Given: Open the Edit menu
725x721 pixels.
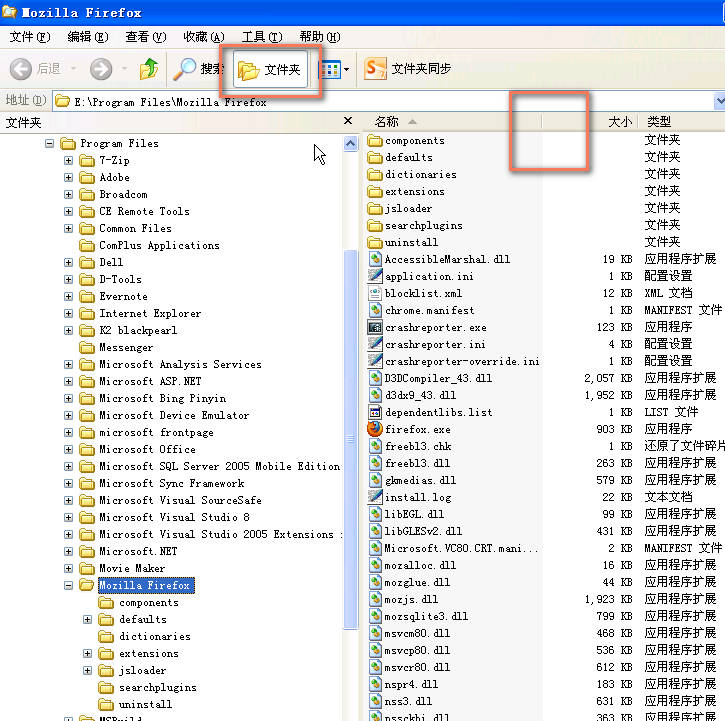Looking at the screenshot, I should pyautogui.click(x=87, y=37).
